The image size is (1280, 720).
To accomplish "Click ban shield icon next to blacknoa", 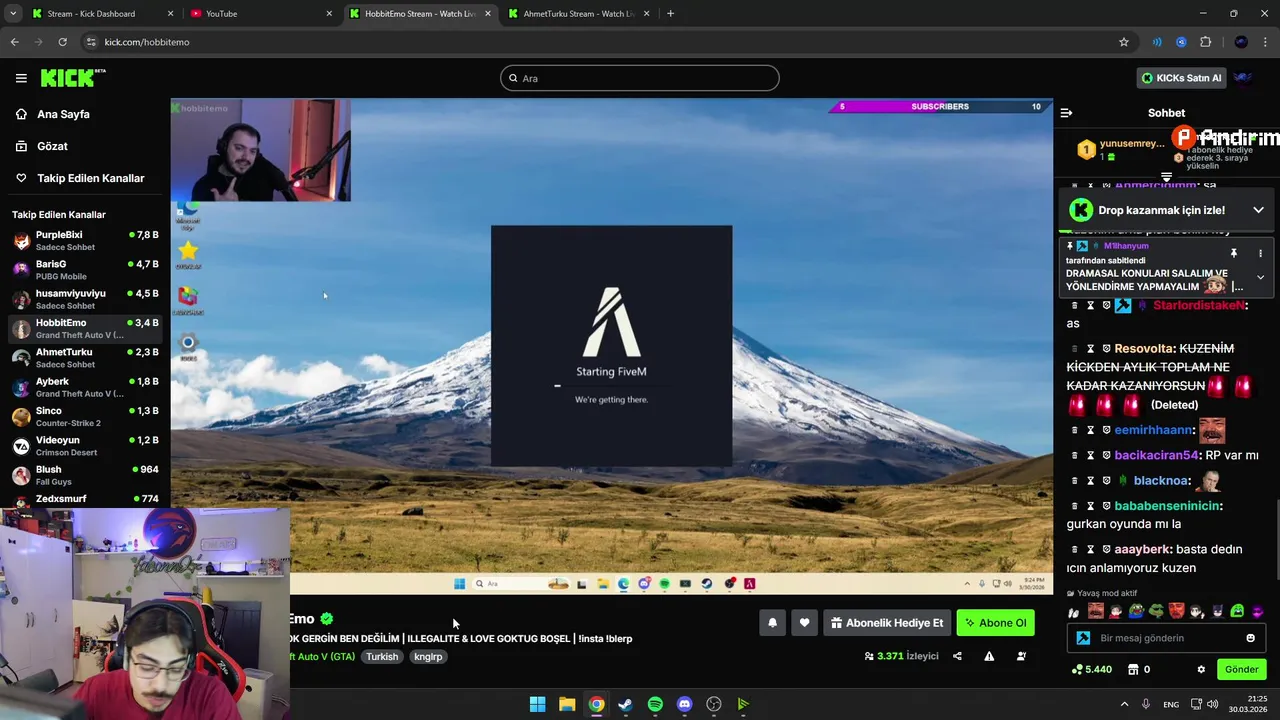I will click(1106, 481).
